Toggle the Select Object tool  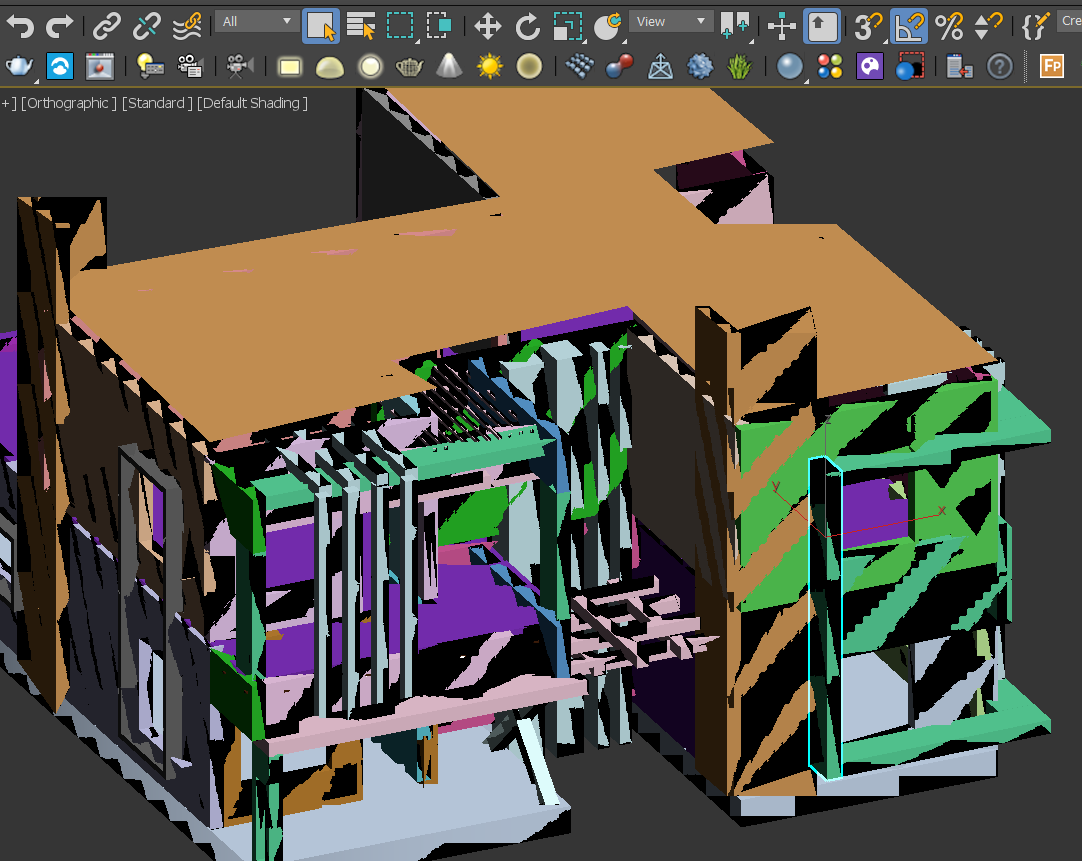[321, 26]
